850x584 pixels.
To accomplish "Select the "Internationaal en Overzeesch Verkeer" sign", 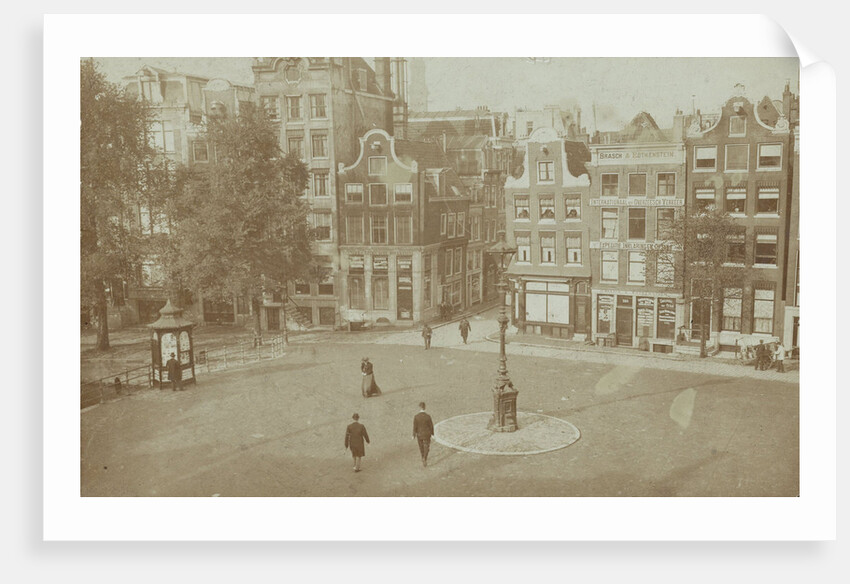I will (x=638, y=202).
